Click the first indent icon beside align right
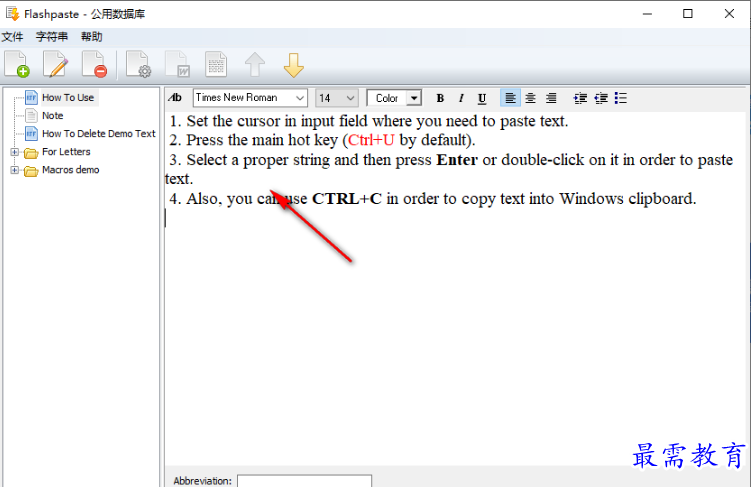 pyautogui.click(x=580, y=98)
